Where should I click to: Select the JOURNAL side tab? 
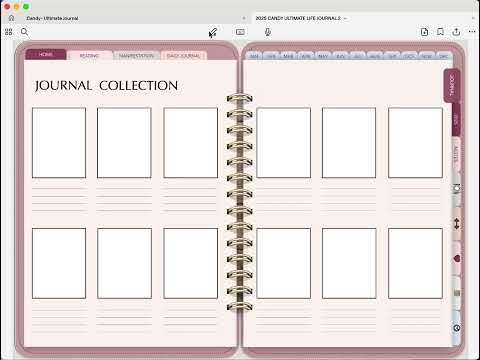pos(452,86)
